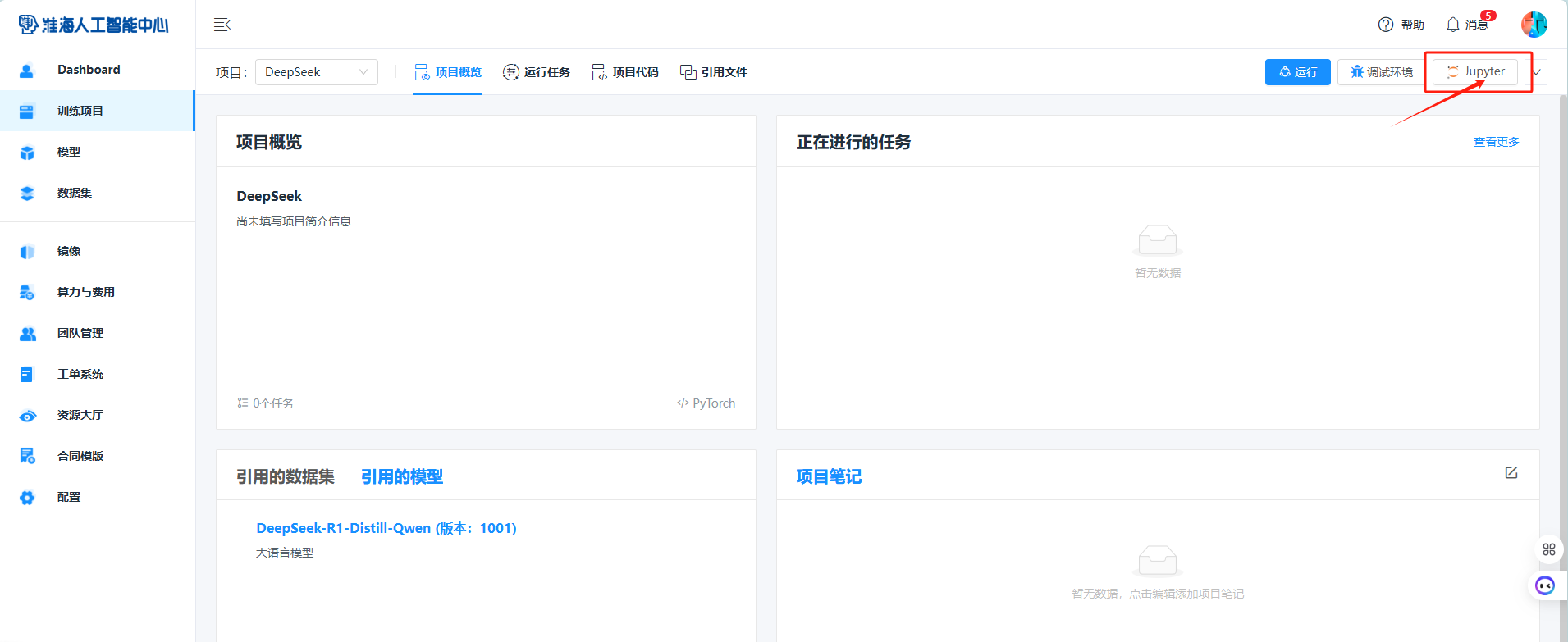The height and width of the screenshot is (642, 1568).
Task: Collapse the sidebar with the menu fold icon
Action: [x=222, y=25]
